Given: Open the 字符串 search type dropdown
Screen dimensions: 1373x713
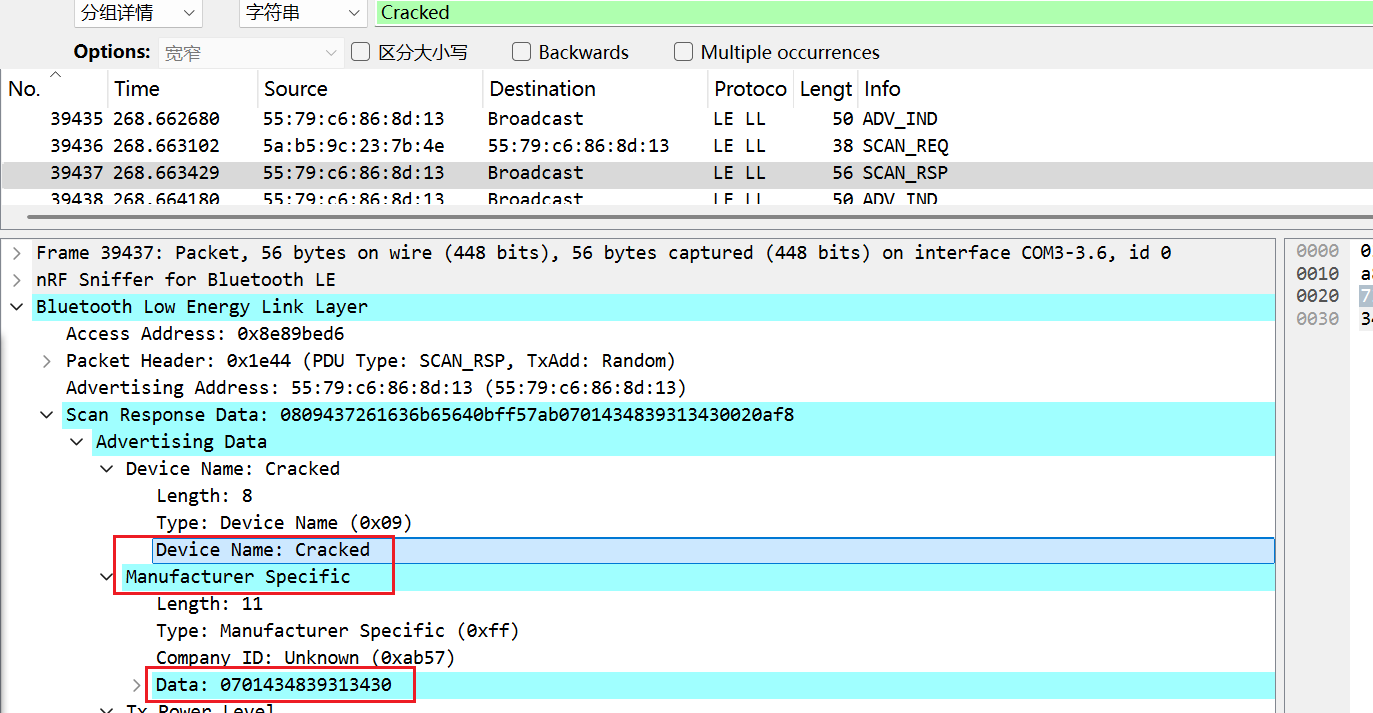Looking at the screenshot, I should point(303,13).
